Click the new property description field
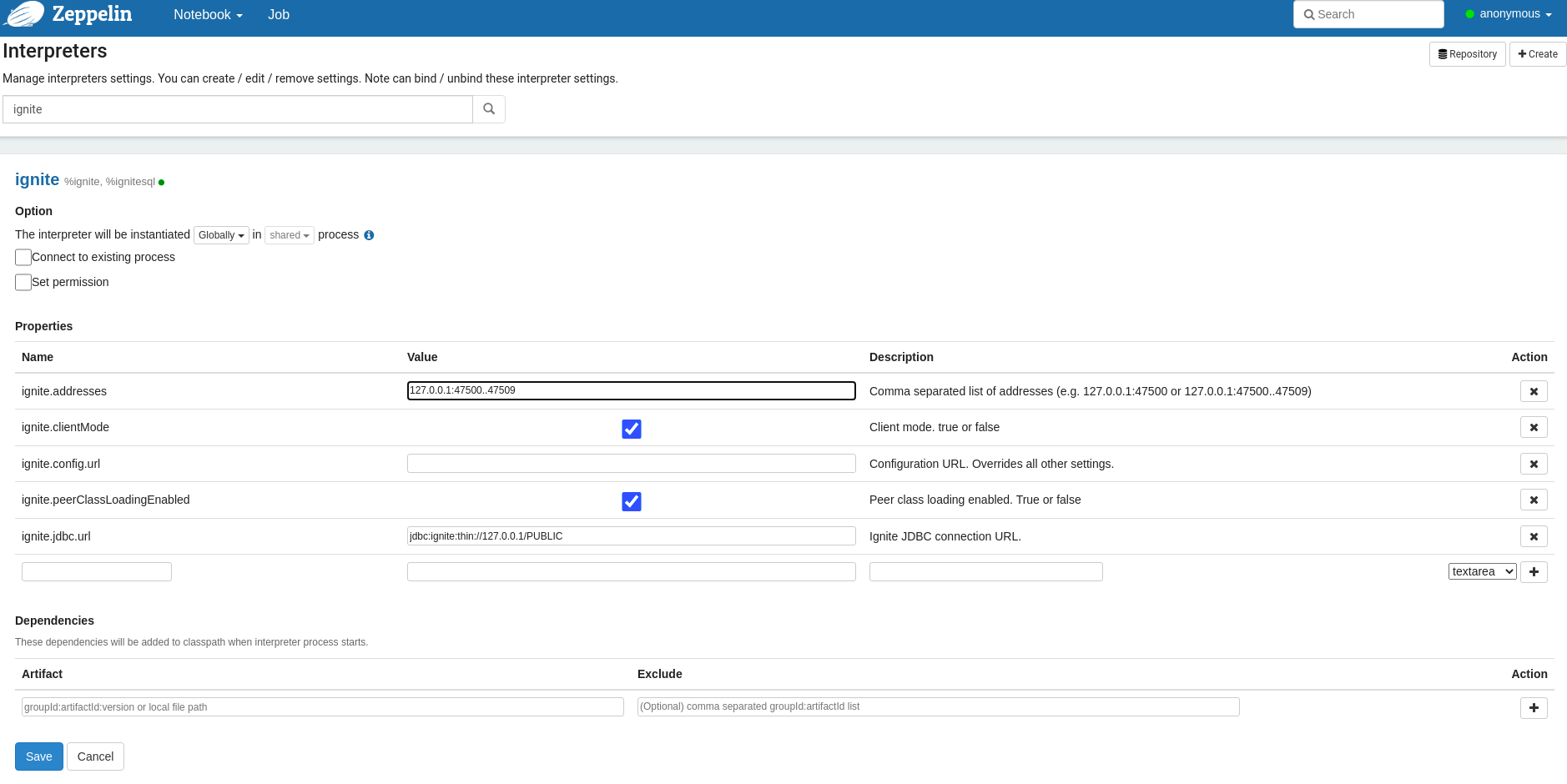 (986, 571)
